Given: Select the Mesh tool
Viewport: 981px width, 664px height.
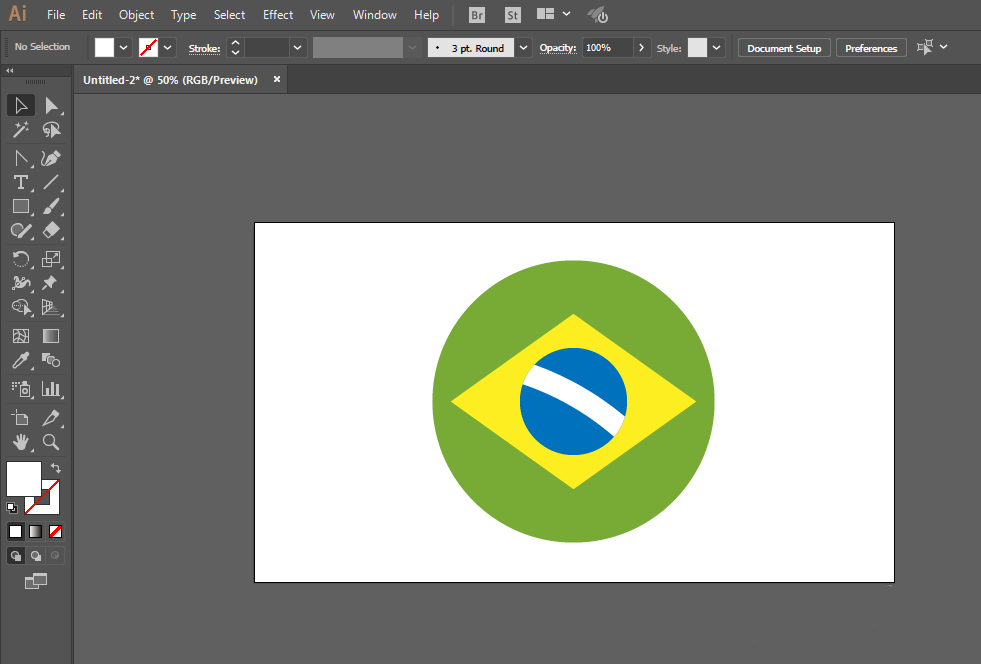Looking at the screenshot, I should click(21, 336).
